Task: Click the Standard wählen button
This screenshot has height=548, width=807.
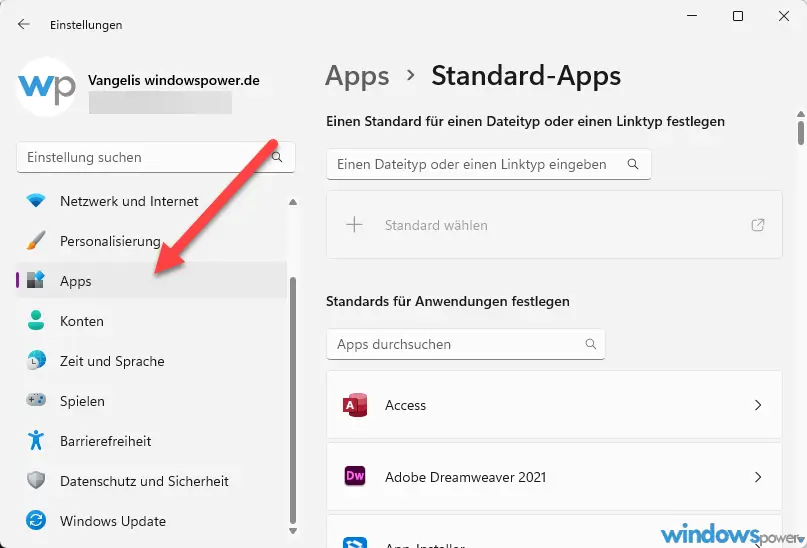Action: point(554,225)
